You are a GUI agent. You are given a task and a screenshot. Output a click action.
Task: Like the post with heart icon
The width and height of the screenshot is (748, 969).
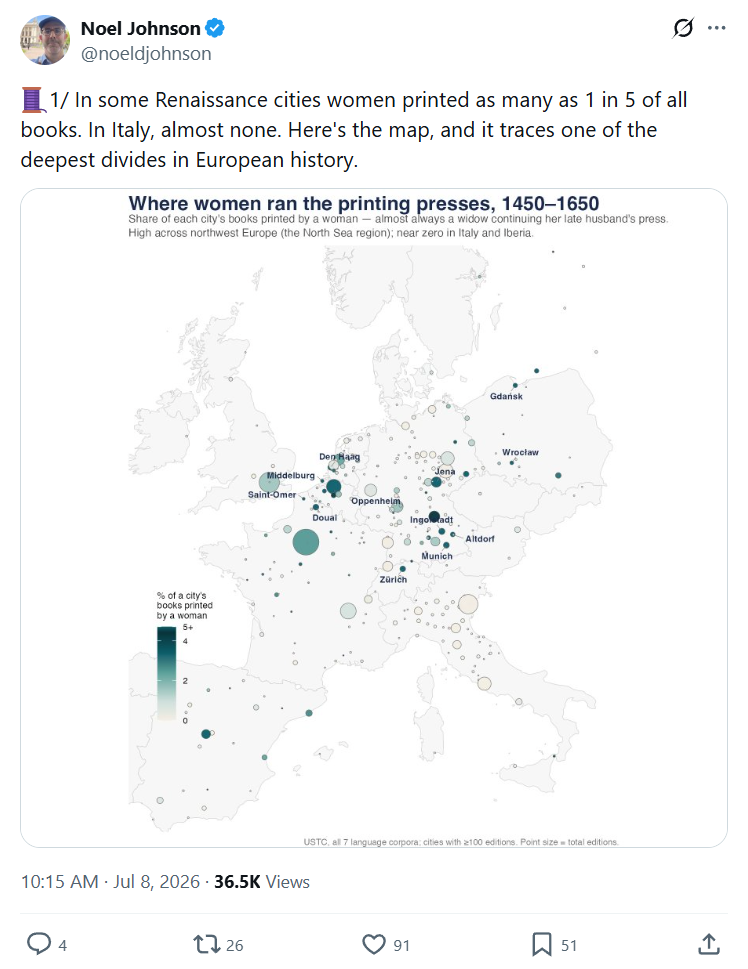tap(373, 944)
